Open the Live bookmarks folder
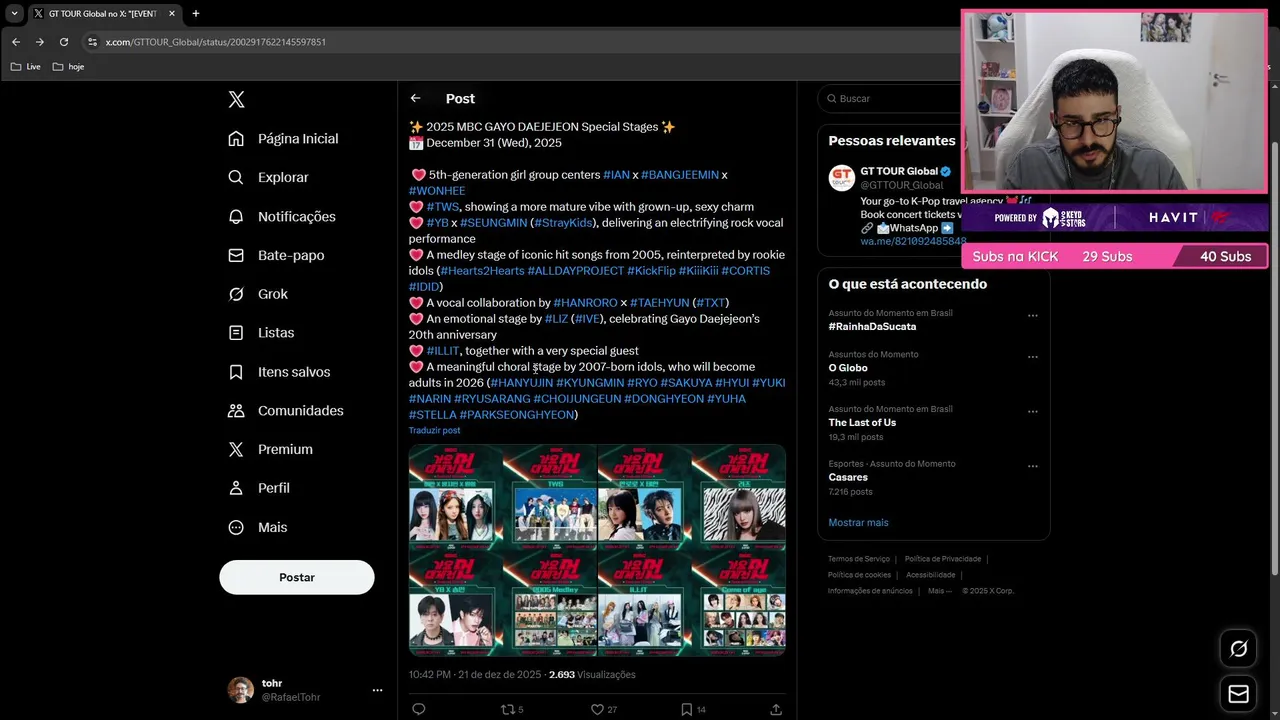The image size is (1280, 720). point(25,67)
